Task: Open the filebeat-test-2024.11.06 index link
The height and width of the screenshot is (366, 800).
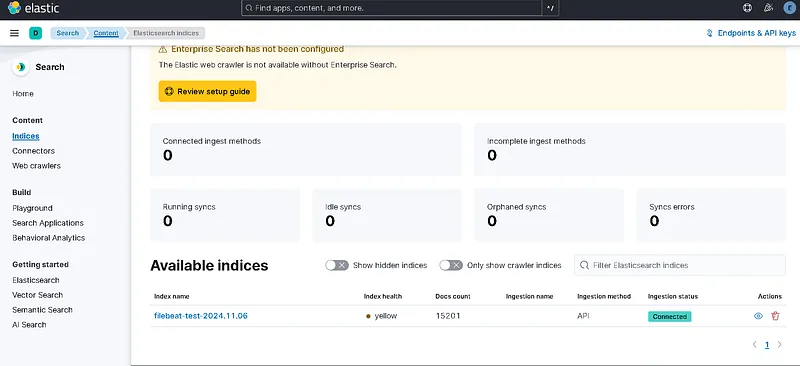Action: (201, 316)
